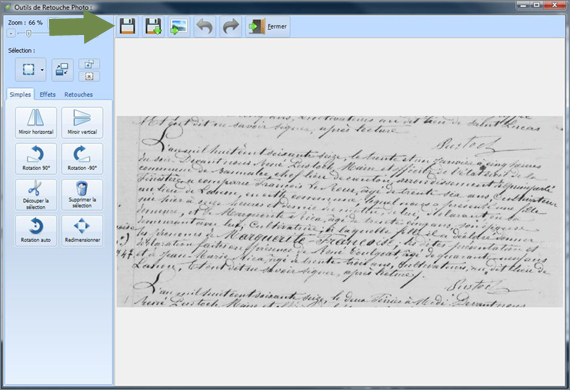The width and height of the screenshot is (570, 390).
Task: Run Rotation auto on the document
Action: (x=36, y=230)
